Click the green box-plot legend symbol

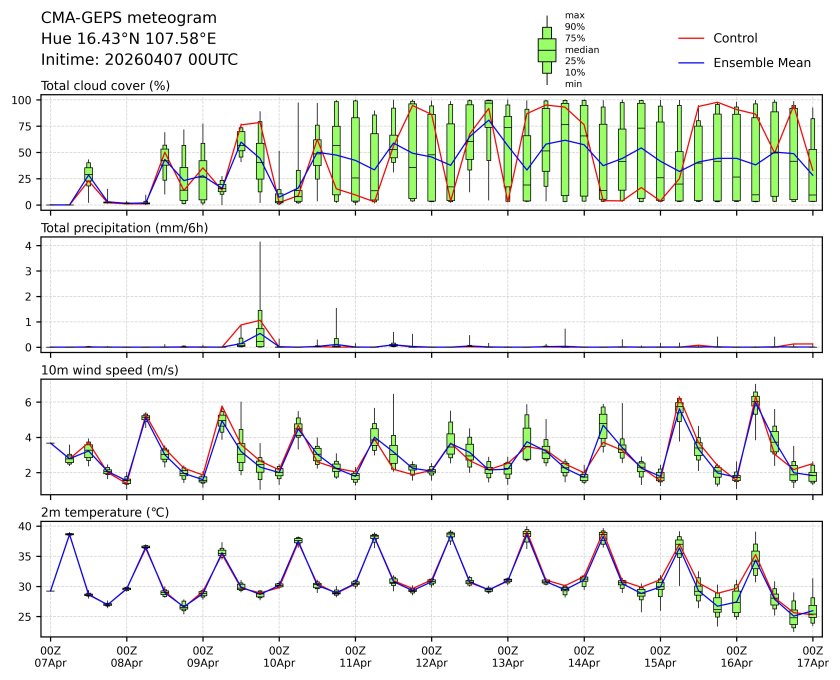tap(547, 50)
